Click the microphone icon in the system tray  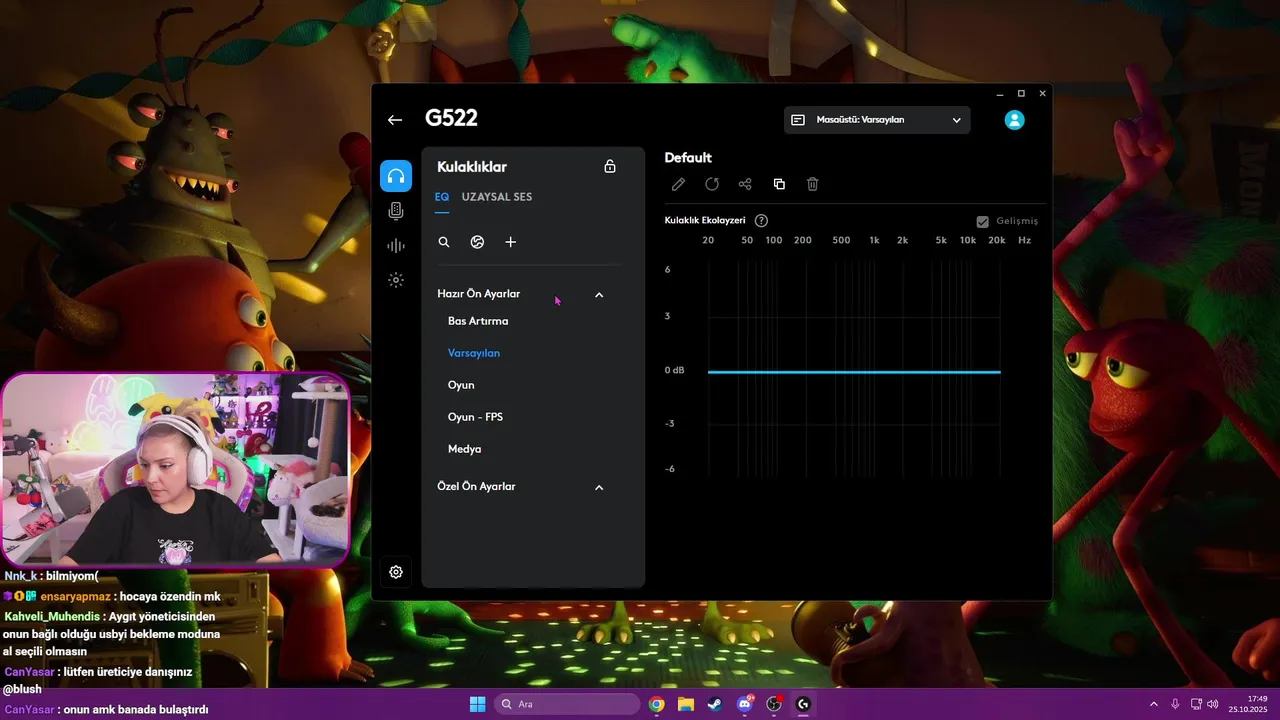1175,704
